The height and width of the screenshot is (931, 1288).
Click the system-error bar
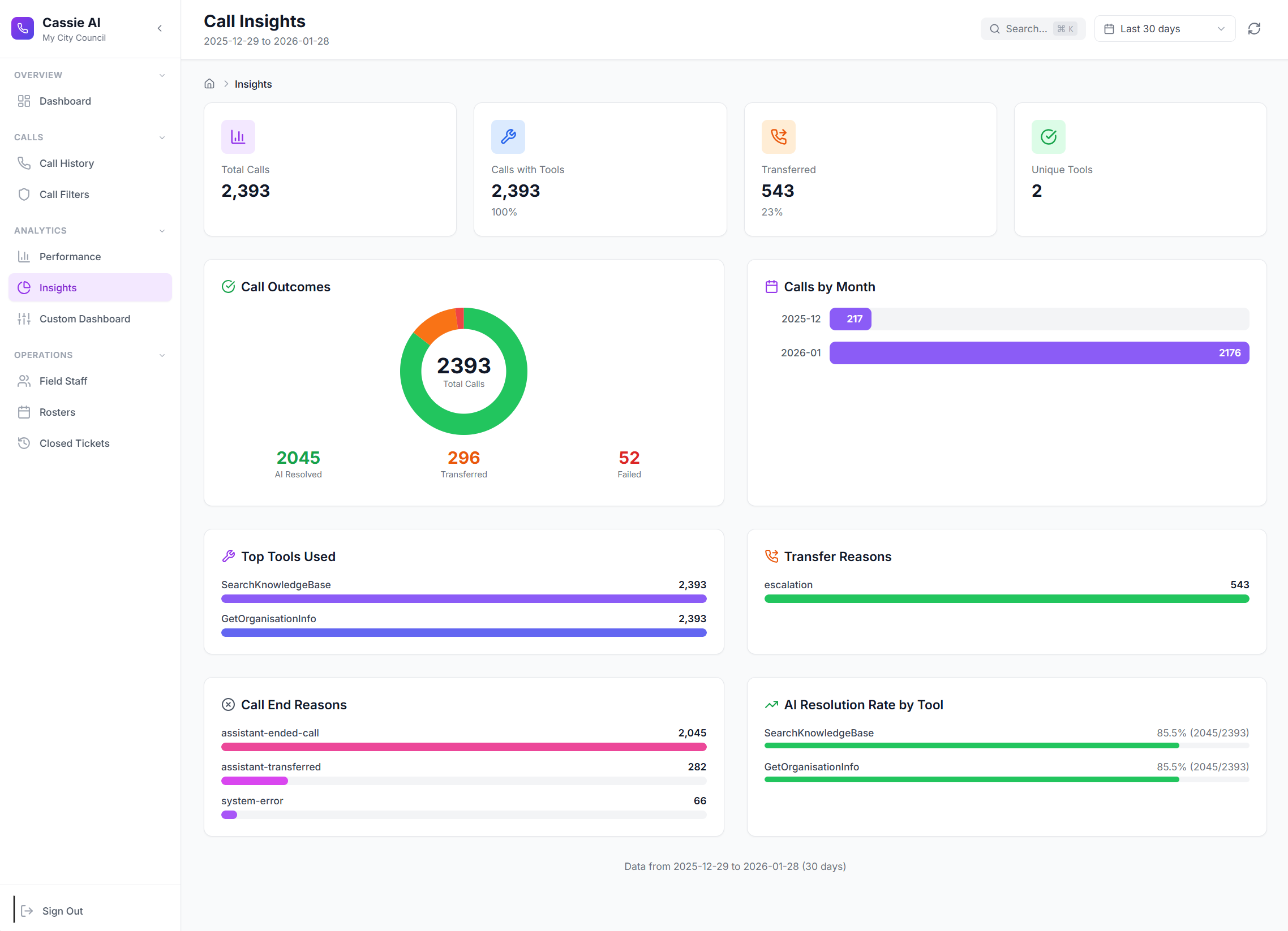click(229, 815)
